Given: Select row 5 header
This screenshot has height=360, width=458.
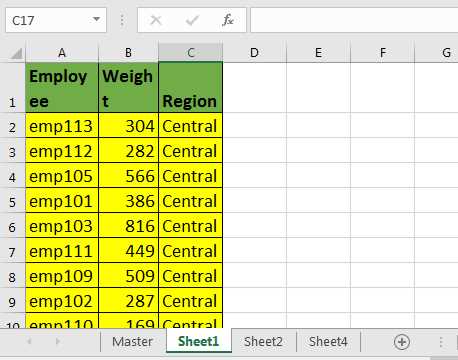Looking at the screenshot, I should [13, 201].
